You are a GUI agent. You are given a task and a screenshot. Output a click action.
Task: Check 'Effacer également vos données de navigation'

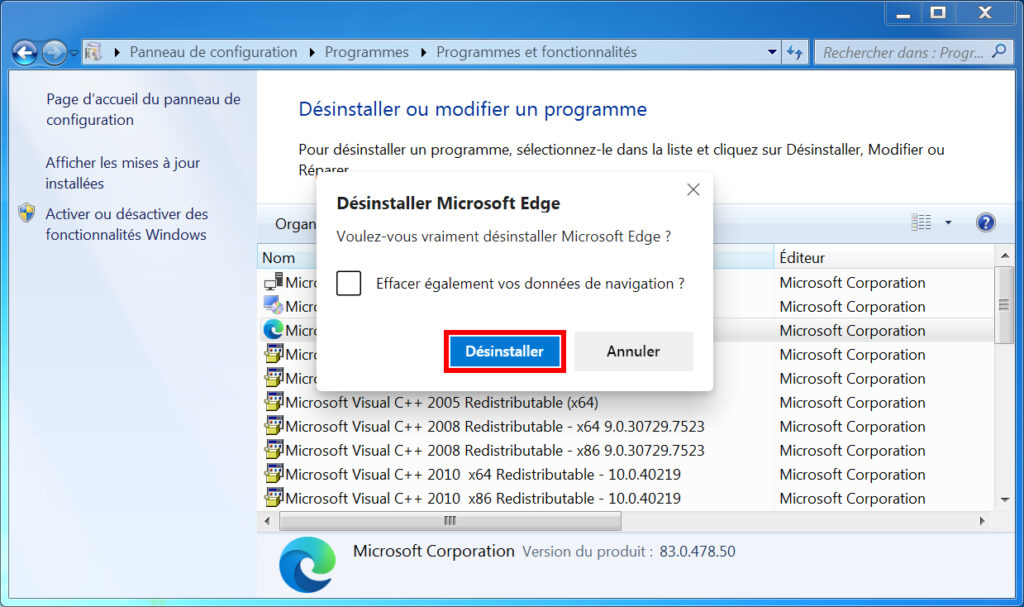(349, 284)
